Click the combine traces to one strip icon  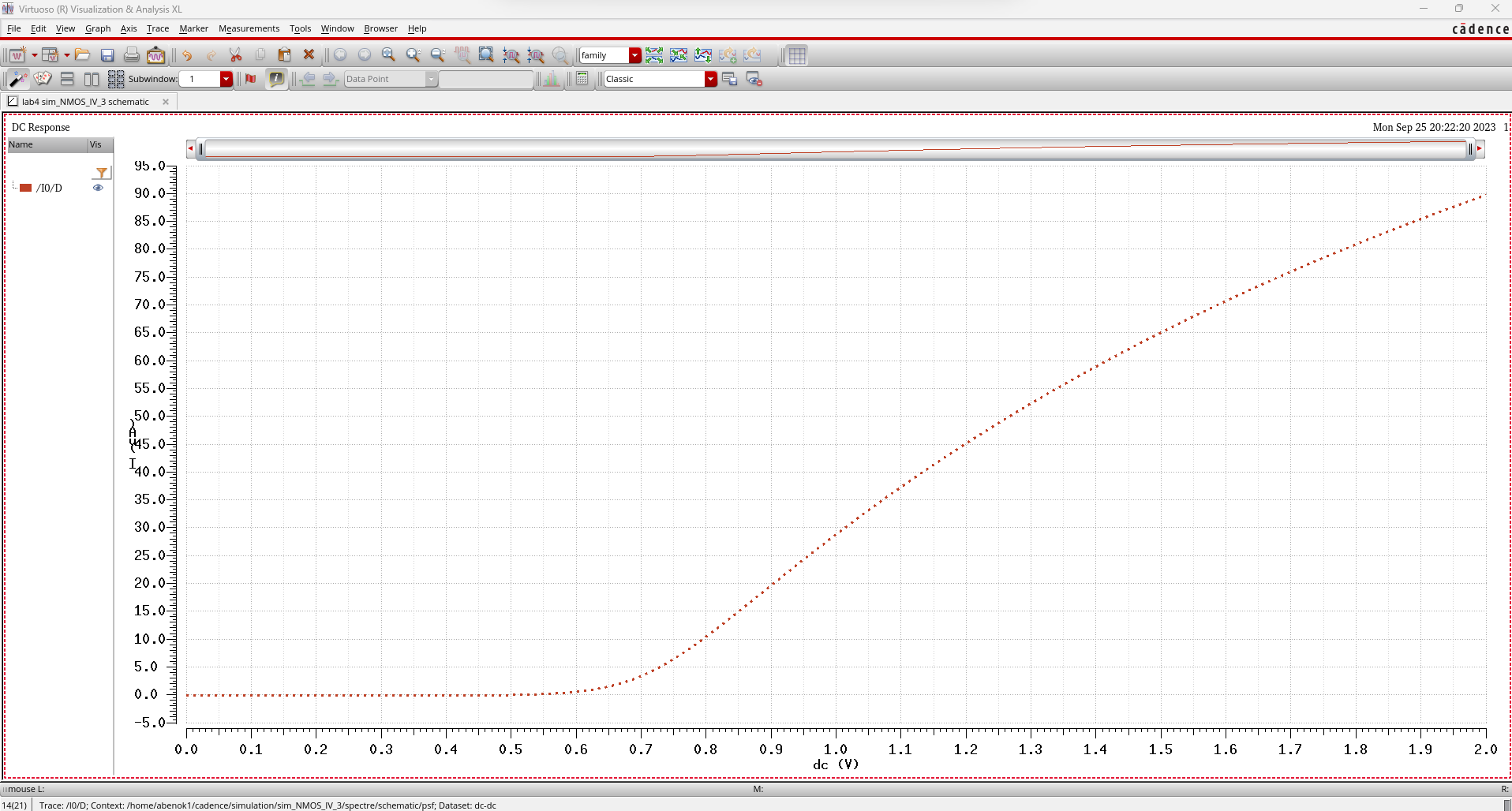click(679, 55)
